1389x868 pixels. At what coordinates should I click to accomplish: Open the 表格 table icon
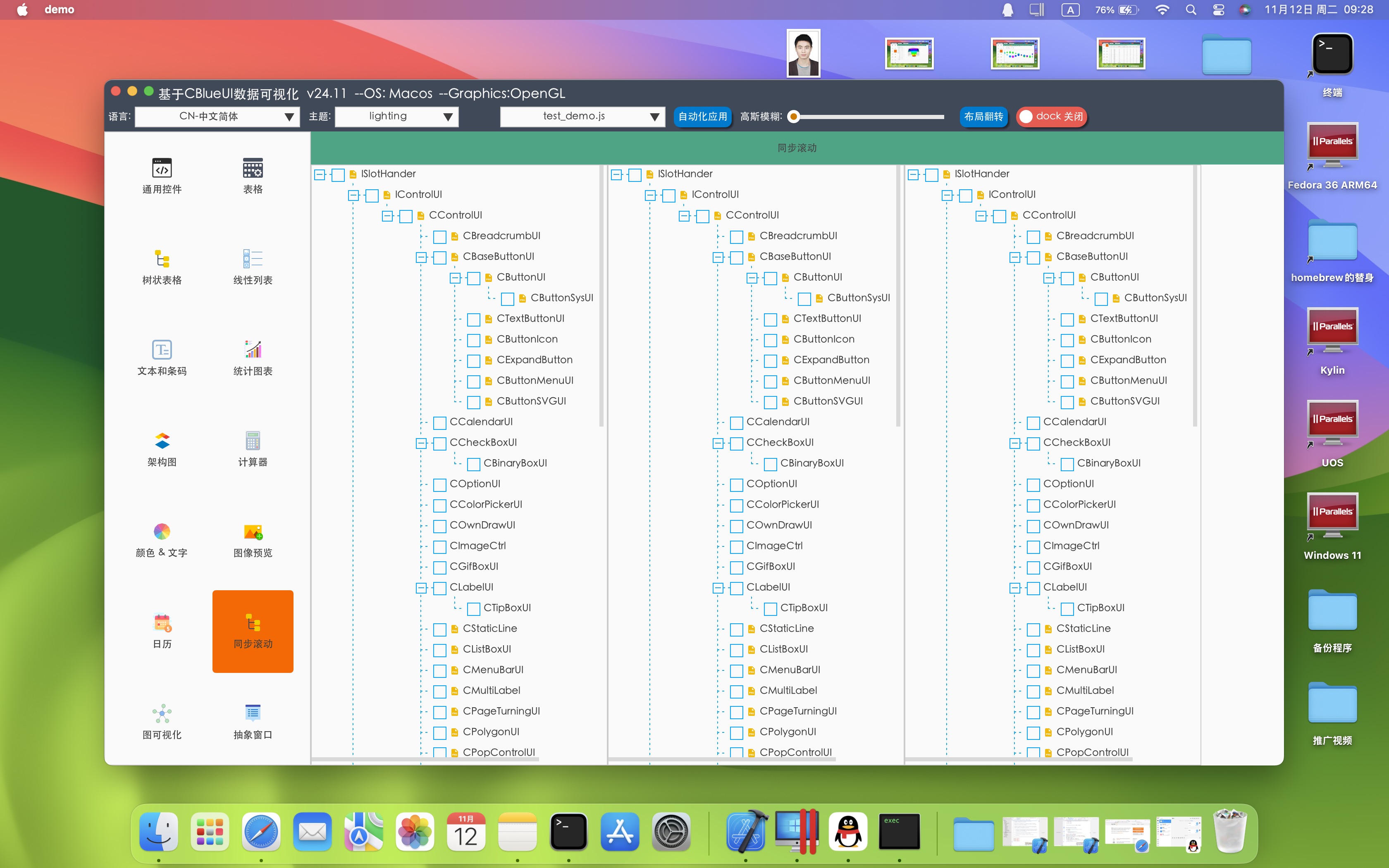(x=253, y=169)
